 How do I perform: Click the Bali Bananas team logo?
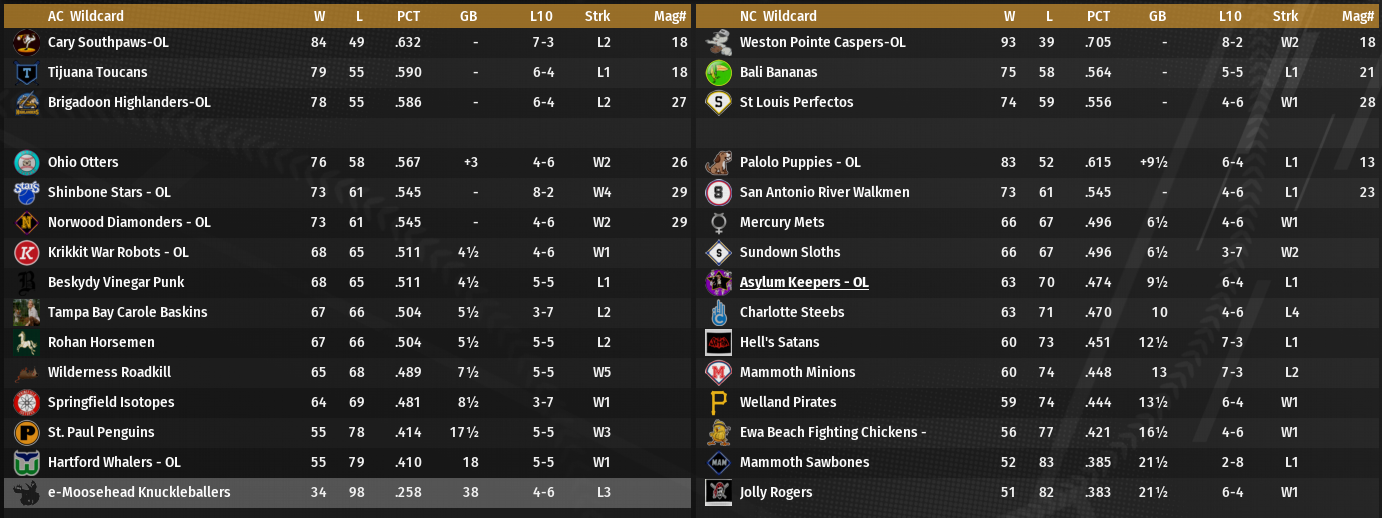click(x=718, y=72)
